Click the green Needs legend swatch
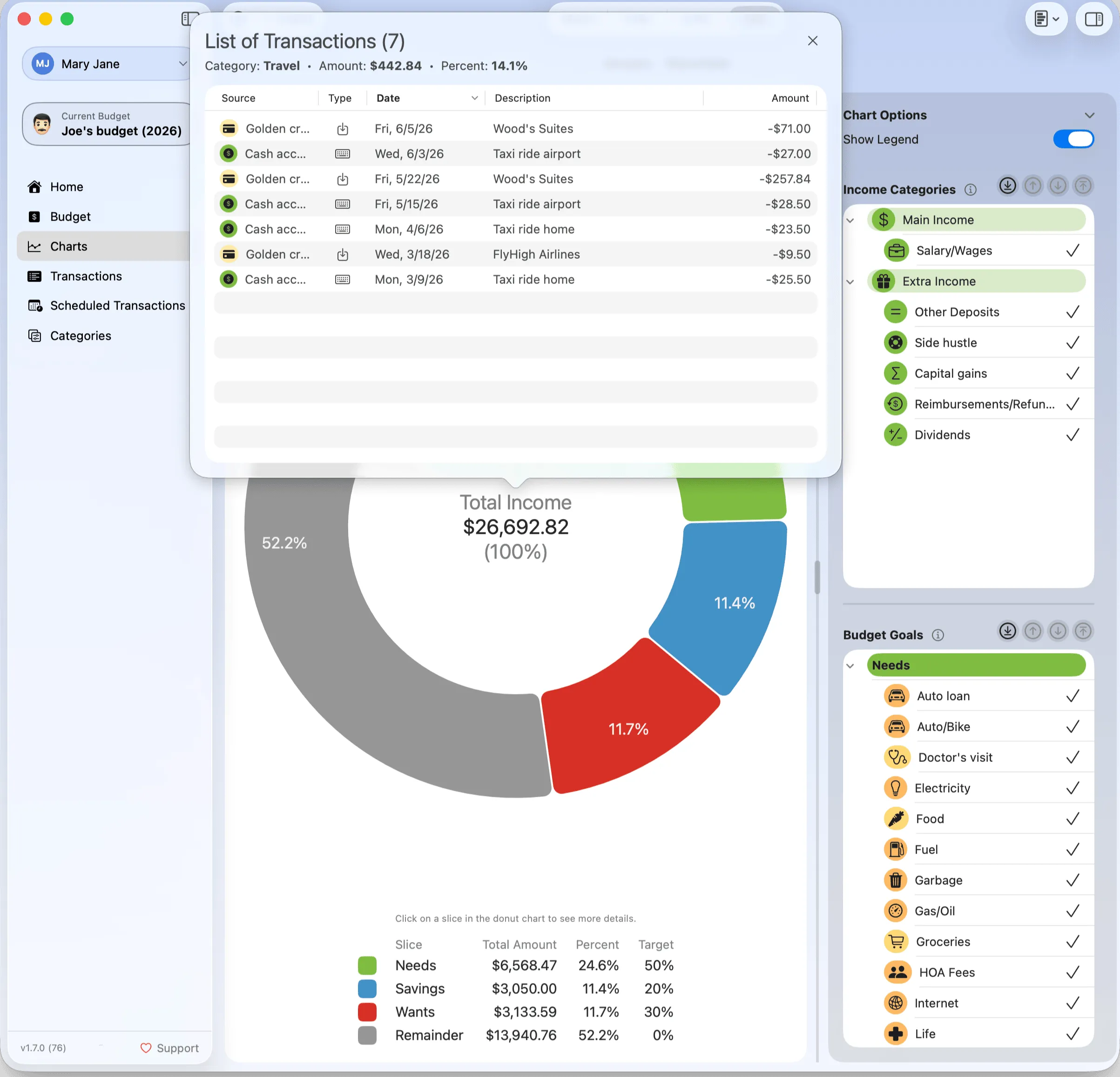 367,966
